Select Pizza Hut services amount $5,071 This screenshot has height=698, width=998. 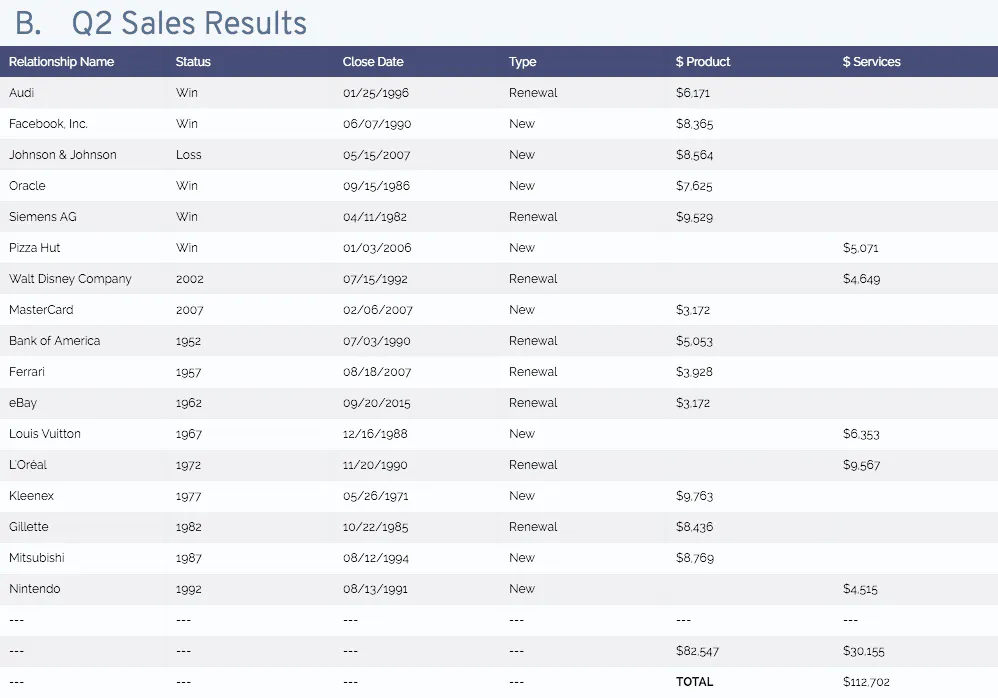pos(861,248)
